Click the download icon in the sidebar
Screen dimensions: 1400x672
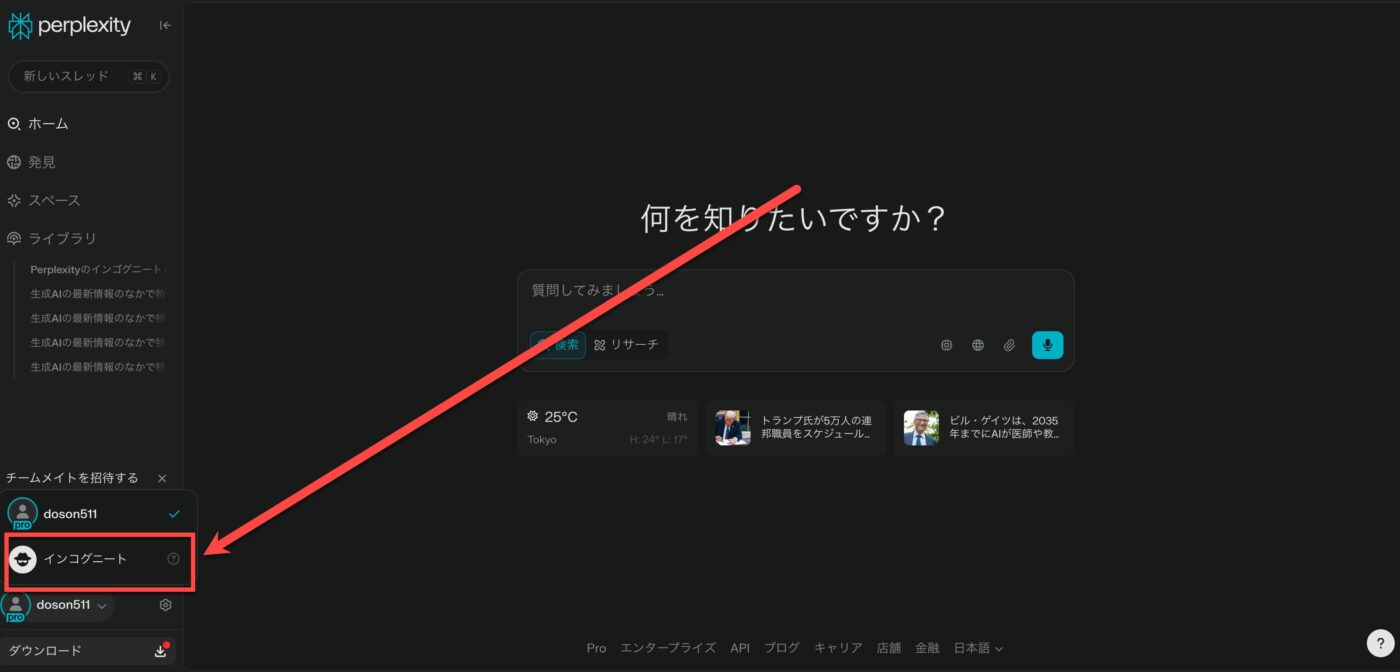(x=160, y=651)
